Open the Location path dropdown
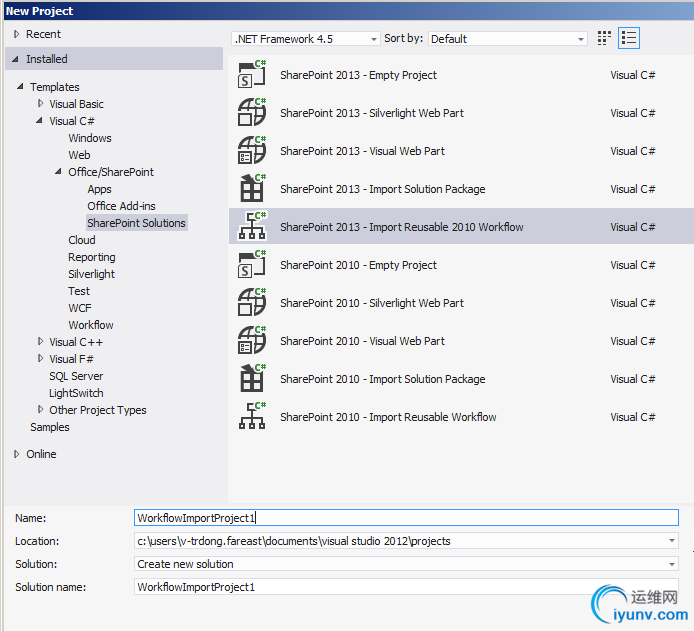Screen dimensions: 694x631 672,541
